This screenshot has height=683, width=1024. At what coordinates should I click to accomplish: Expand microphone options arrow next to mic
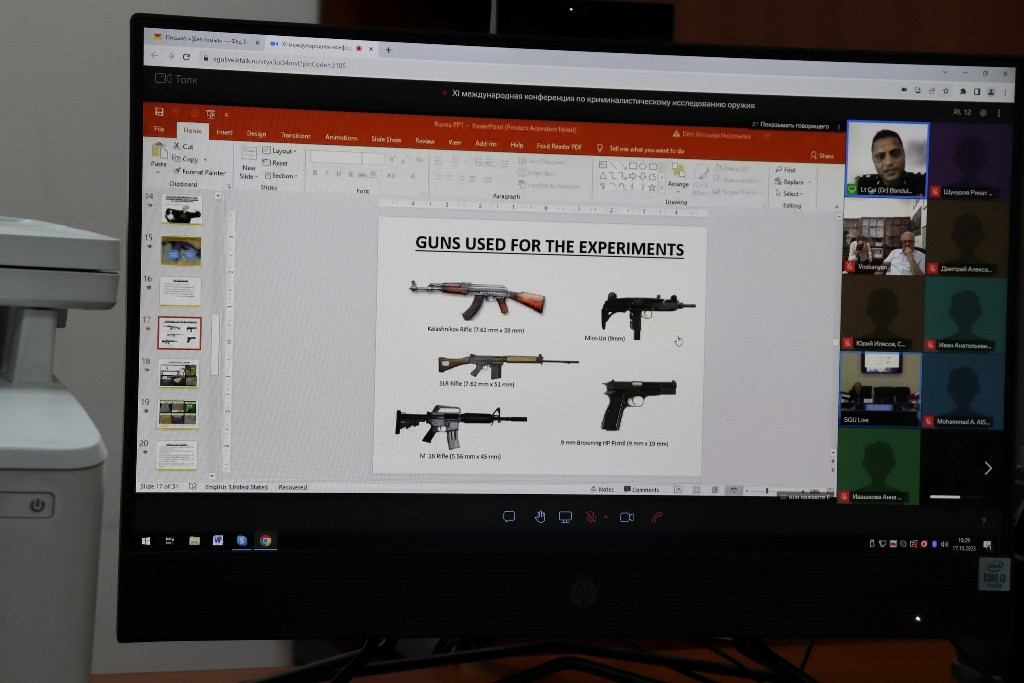[606, 517]
